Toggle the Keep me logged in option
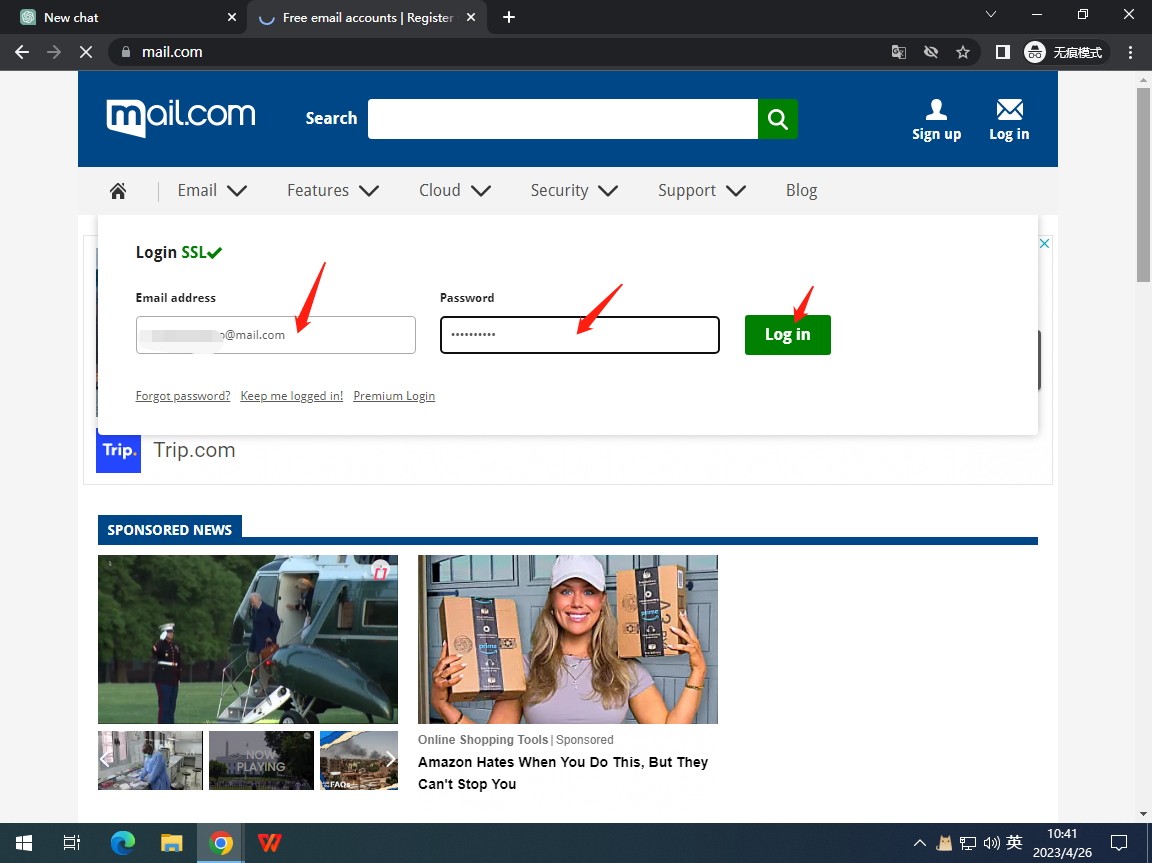The height and width of the screenshot is (863, 1152). [291, 396]
